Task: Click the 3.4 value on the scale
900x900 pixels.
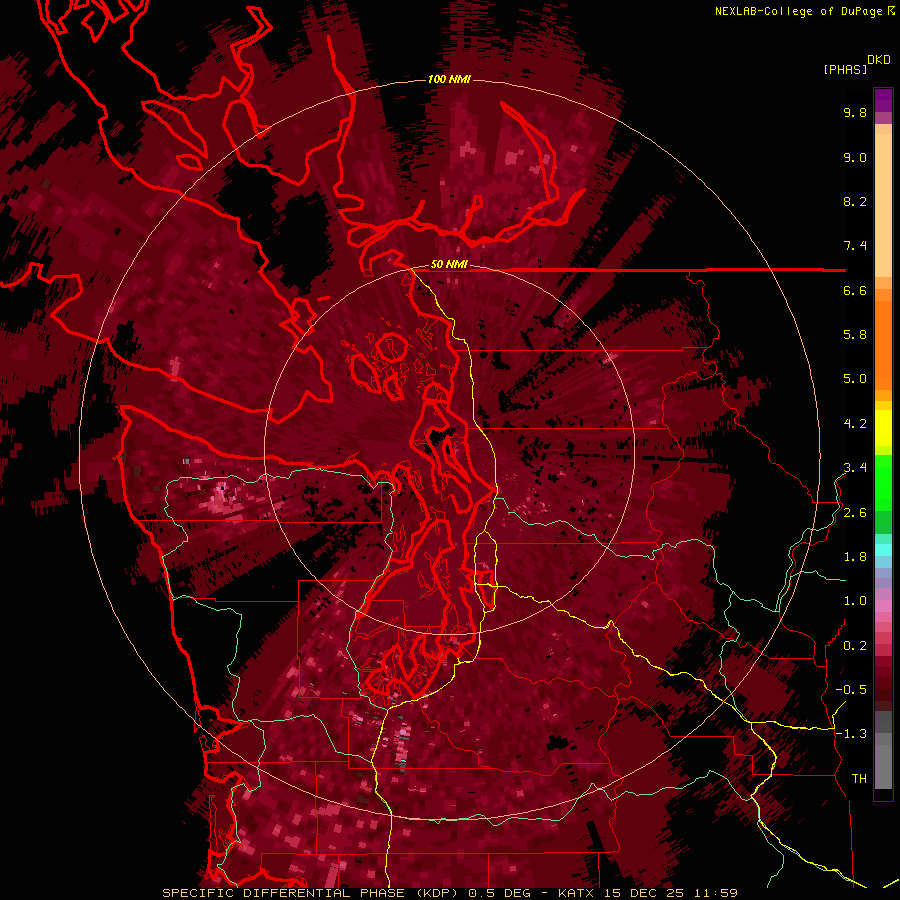Action: pos(855,468)
